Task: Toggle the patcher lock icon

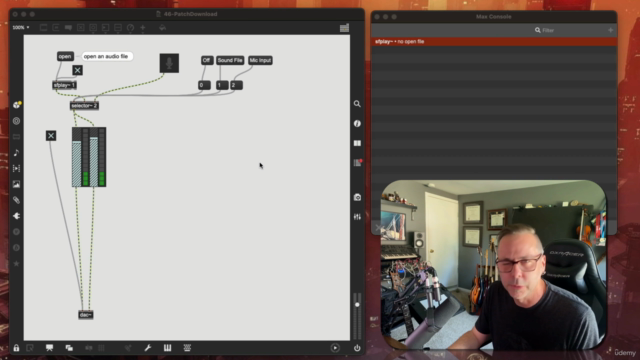Action: [x=16, y=348]
